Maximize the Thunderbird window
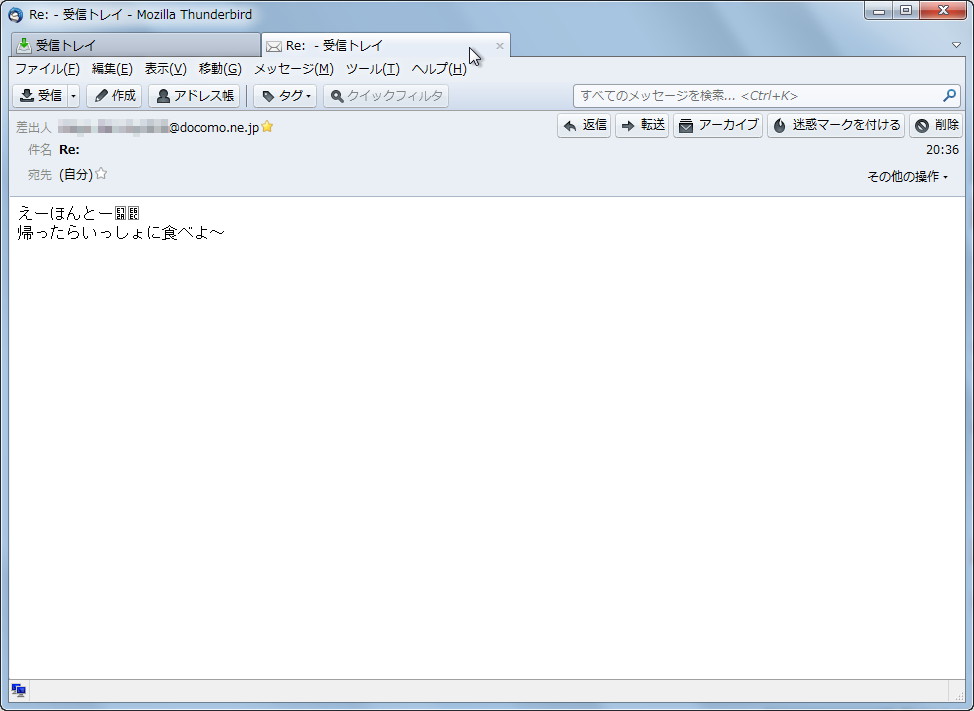 point(906,11)
